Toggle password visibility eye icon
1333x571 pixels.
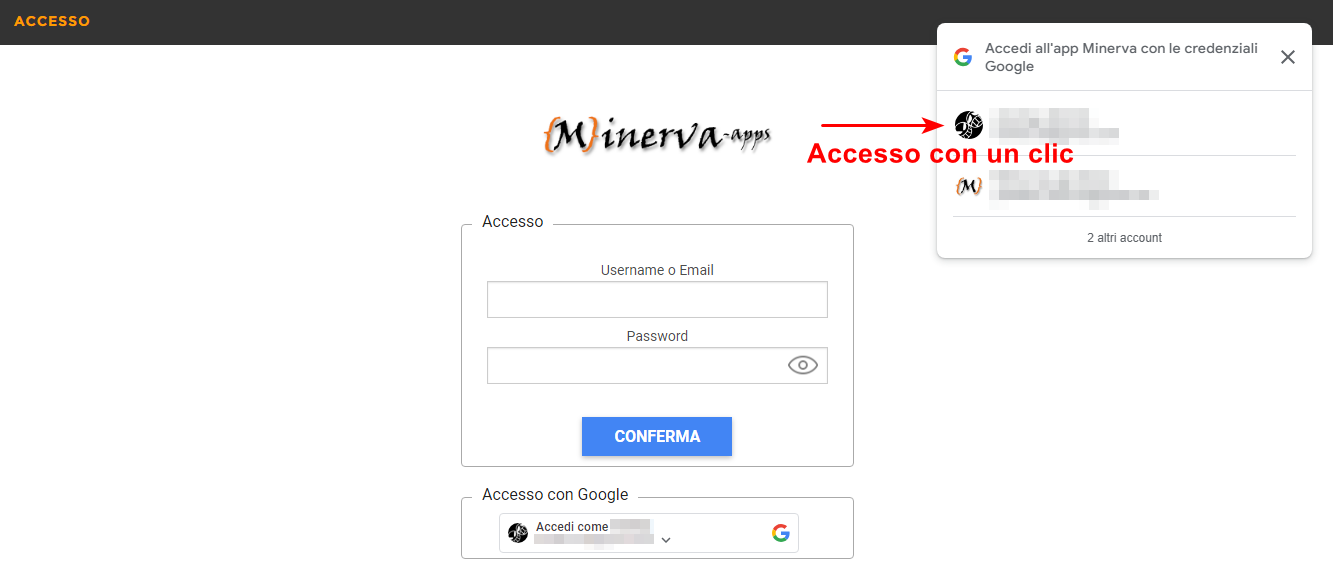[803, 365]
